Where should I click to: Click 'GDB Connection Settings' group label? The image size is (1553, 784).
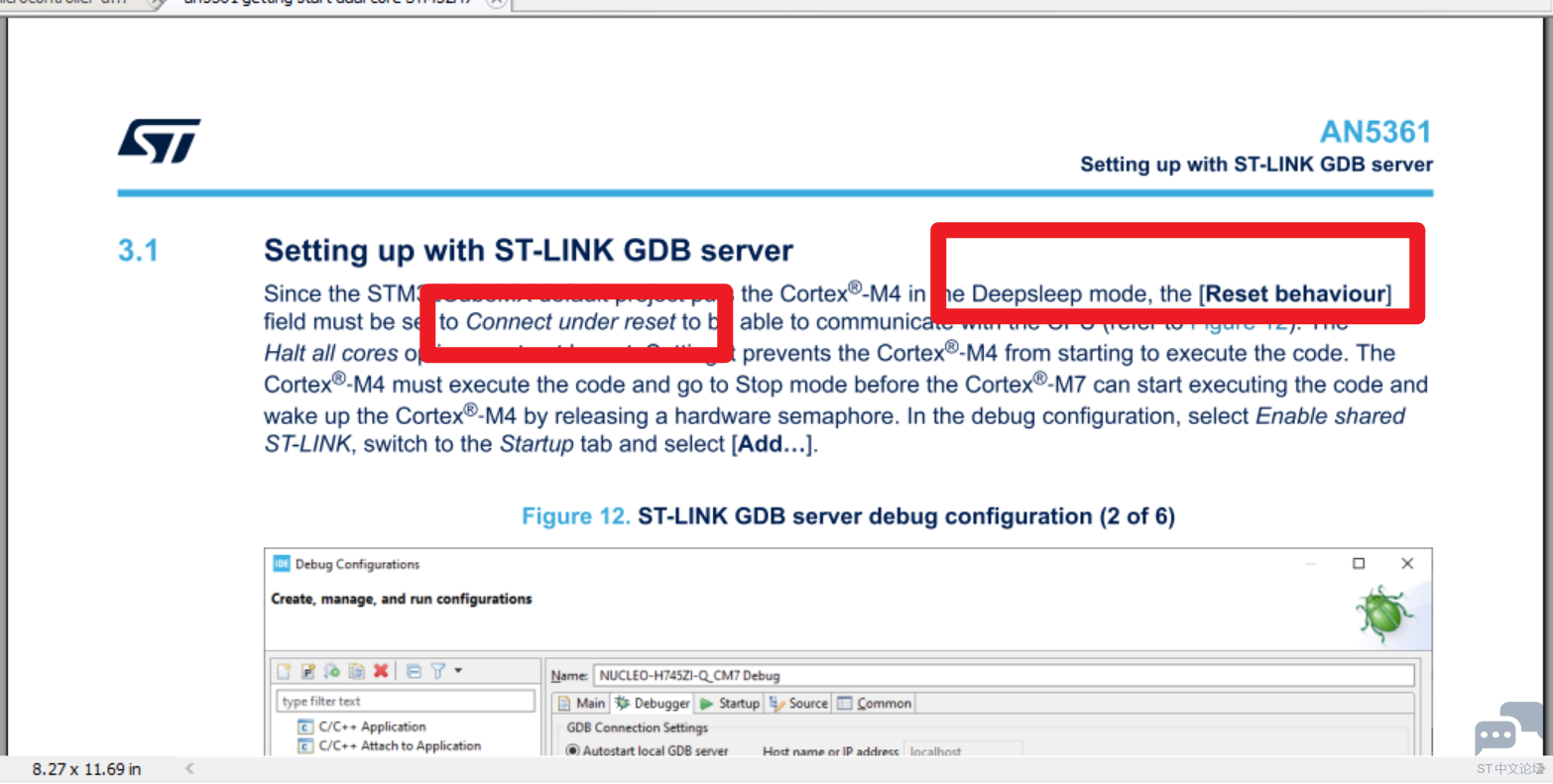tap(637, 728)
